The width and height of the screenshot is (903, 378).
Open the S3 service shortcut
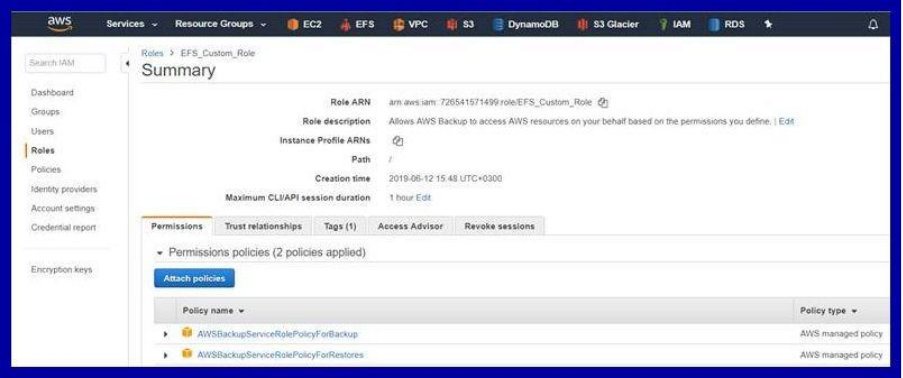coord(460,24)
